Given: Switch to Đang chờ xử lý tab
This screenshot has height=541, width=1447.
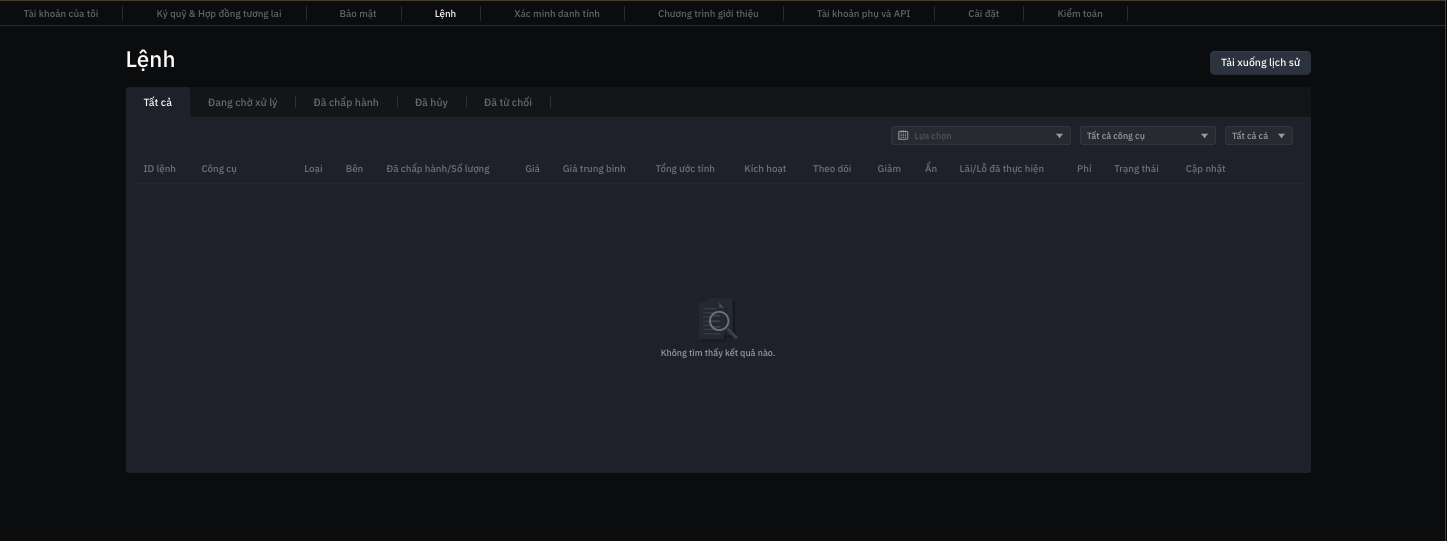Looking at the screenshot, I should coord(243,102).
